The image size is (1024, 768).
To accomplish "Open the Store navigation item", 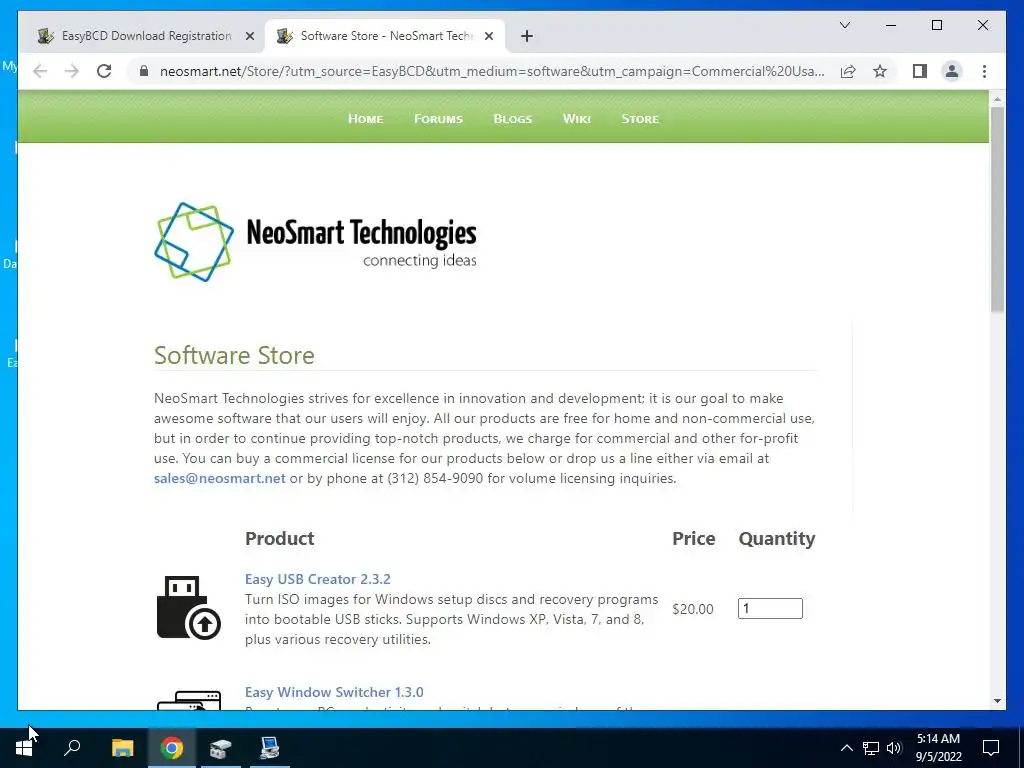I will click(x=640, y=119).
